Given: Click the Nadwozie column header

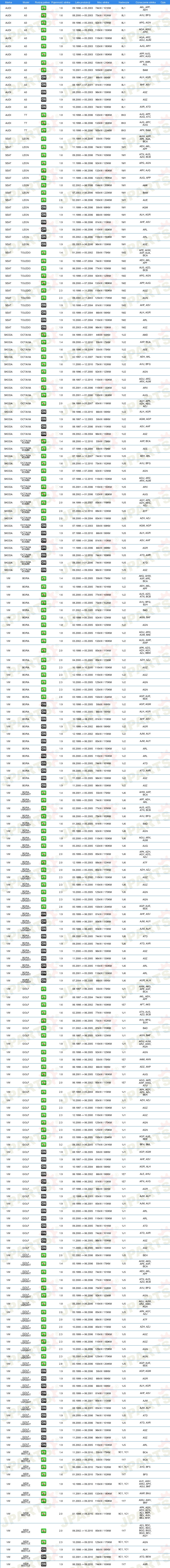Looking at the screenshot, I should click(124, 2).
